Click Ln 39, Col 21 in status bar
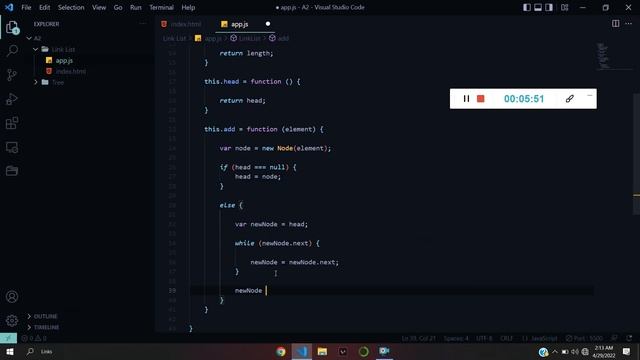Image resolution: width=640 pixels, height=360 pixels. coord(418,338)
